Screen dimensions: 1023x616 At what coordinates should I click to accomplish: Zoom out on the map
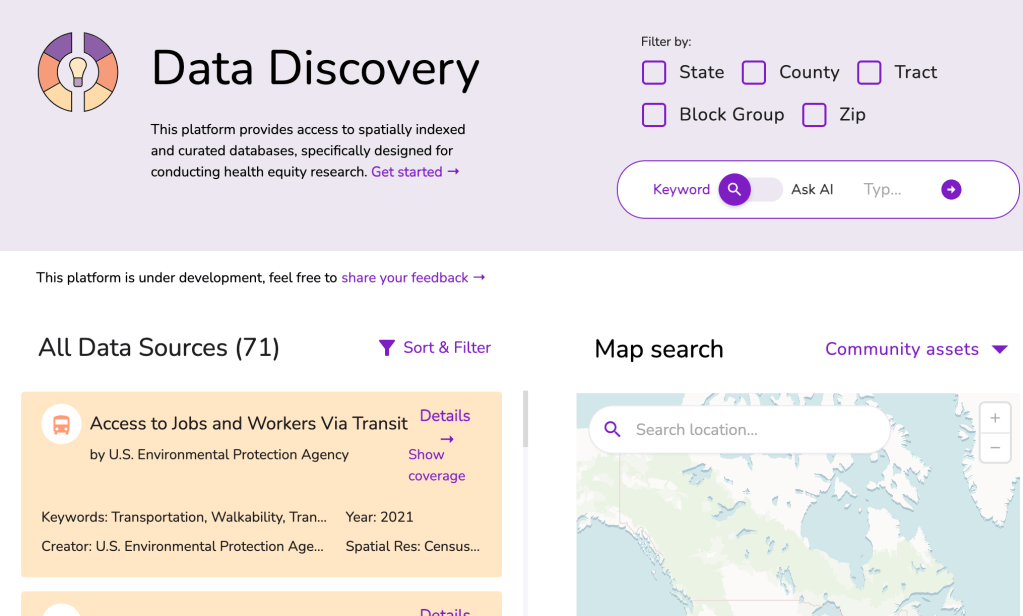[x=994, y=448]
